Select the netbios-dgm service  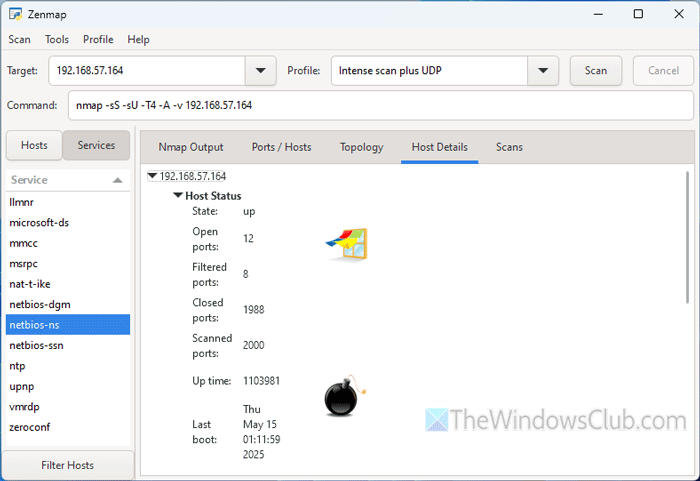pyautogui.click(x=68, y=305)
